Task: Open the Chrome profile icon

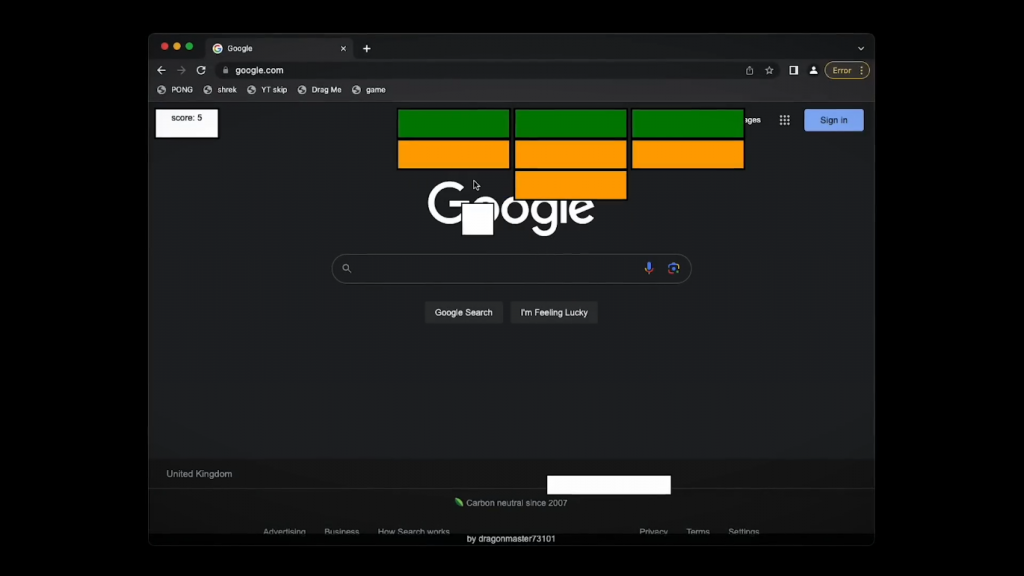Action: 814,71
